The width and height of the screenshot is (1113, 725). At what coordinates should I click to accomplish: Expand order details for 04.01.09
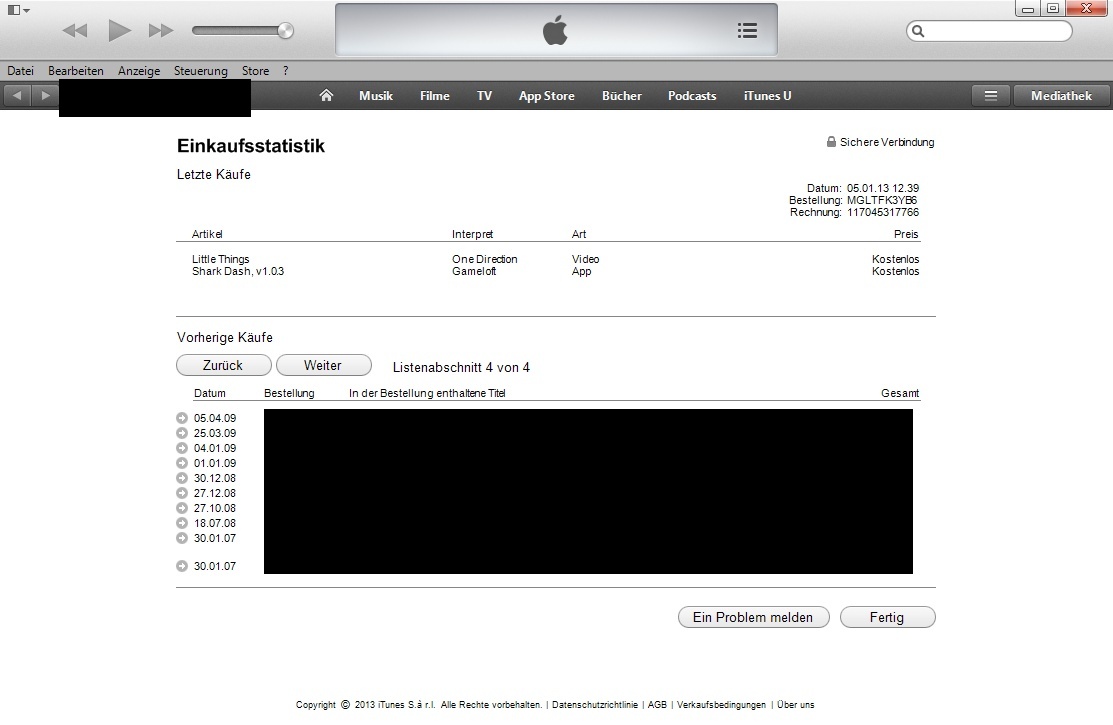[x=182, y=448]
